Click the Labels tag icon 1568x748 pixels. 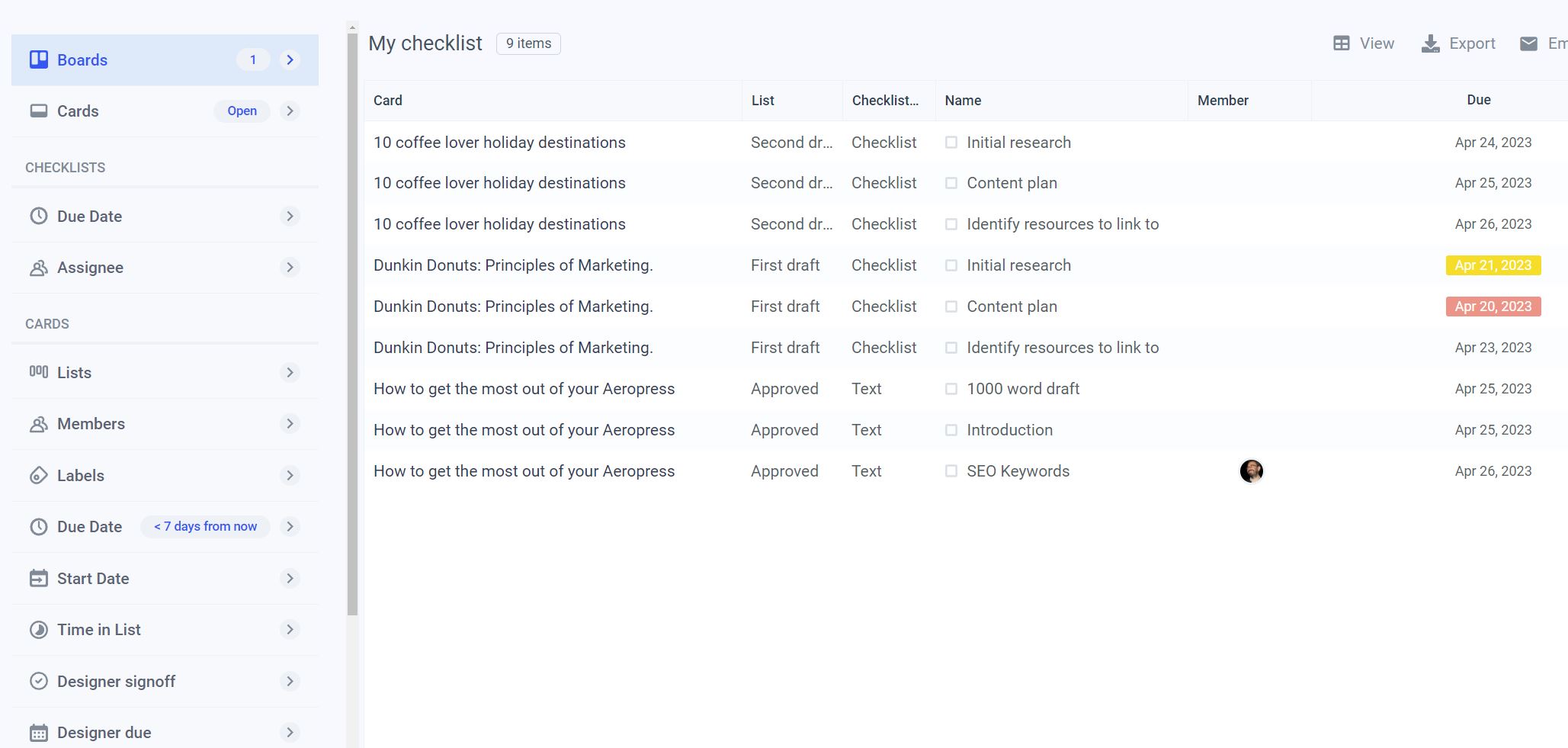pos(39,476)
